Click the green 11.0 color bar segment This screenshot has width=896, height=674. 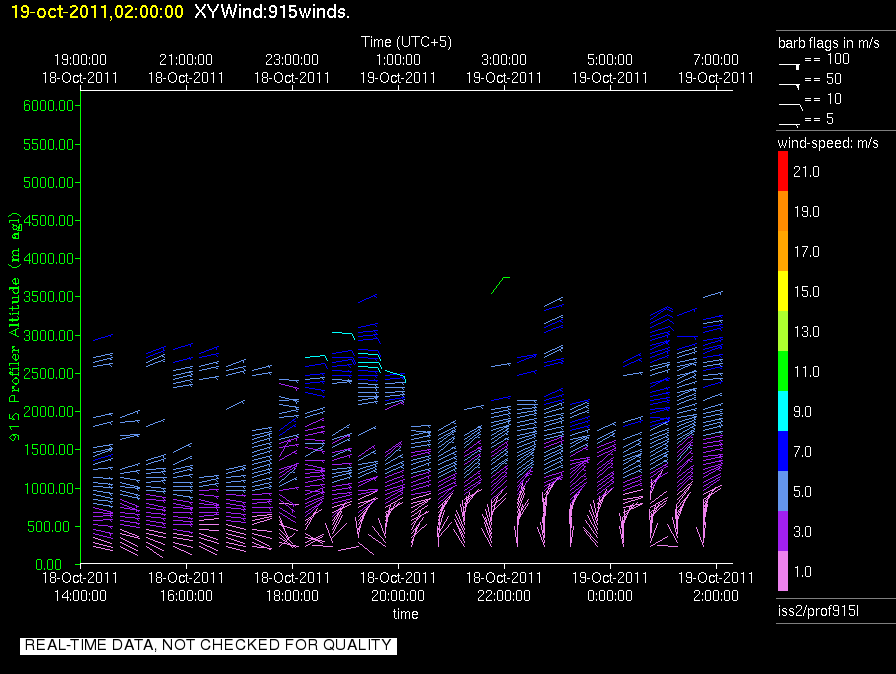[x=782, y=371]
